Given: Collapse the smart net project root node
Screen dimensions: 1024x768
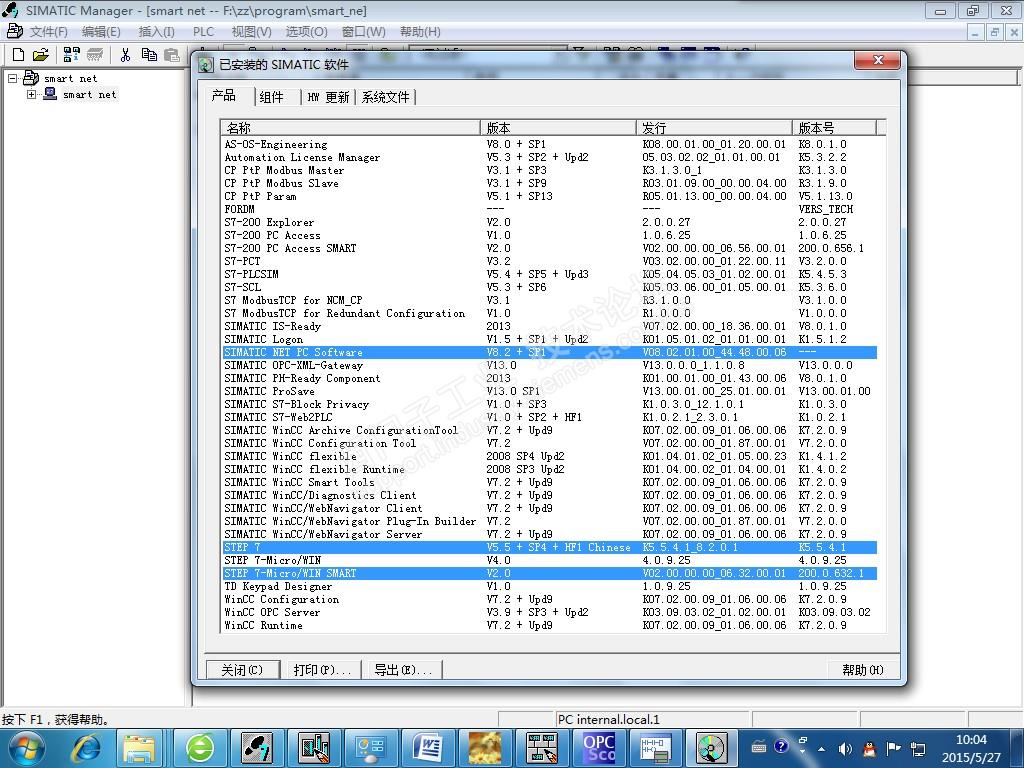Looking at the screenshot, I should (12, 78).
